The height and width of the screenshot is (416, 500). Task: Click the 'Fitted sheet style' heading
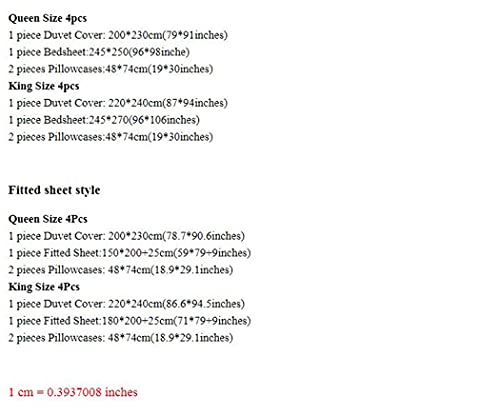click(54, 190)
